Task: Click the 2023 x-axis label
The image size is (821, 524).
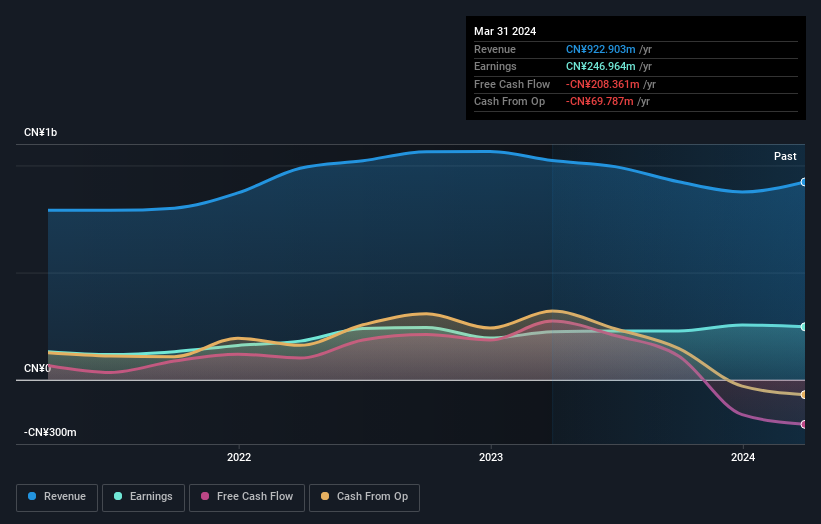Action: [x=491, y=457]
